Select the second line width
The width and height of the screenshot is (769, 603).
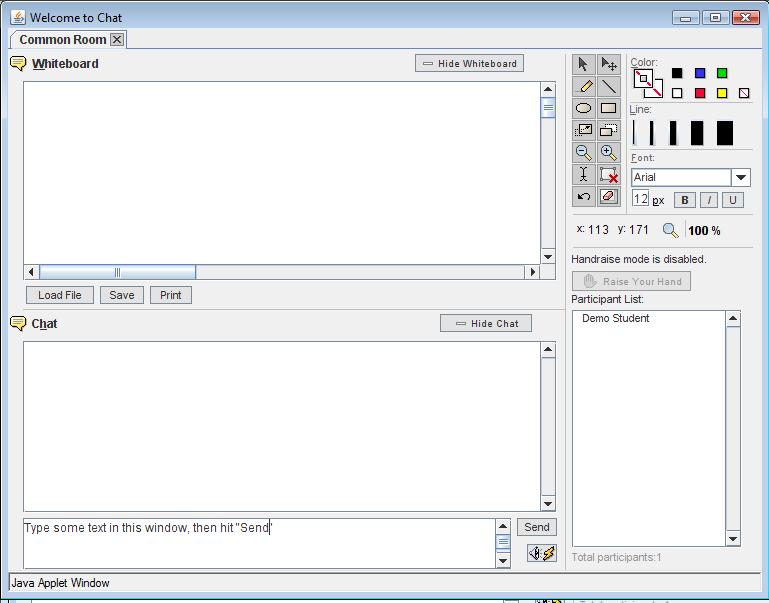pos(652,133)
